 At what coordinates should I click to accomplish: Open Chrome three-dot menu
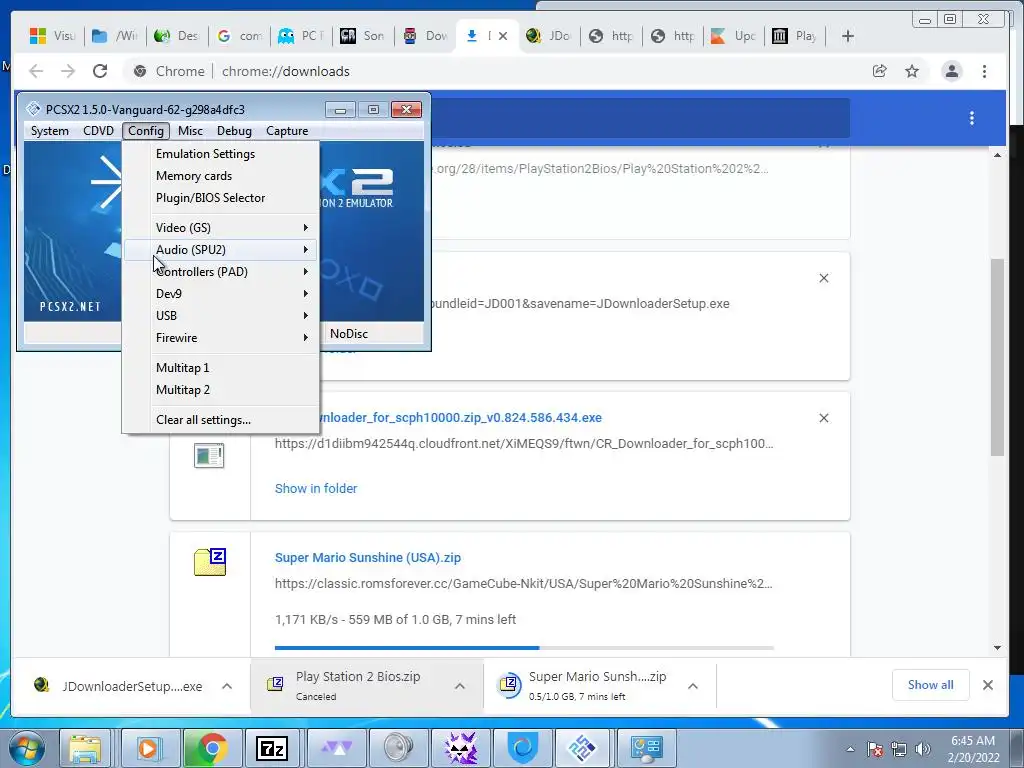tap(984, 71)
